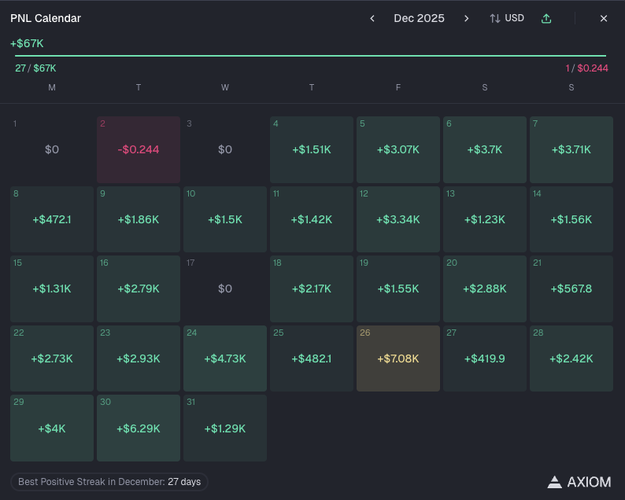Click the win/loss ratio progress bar
Screen dimensions: 625x500
click(x=308, y=56)
